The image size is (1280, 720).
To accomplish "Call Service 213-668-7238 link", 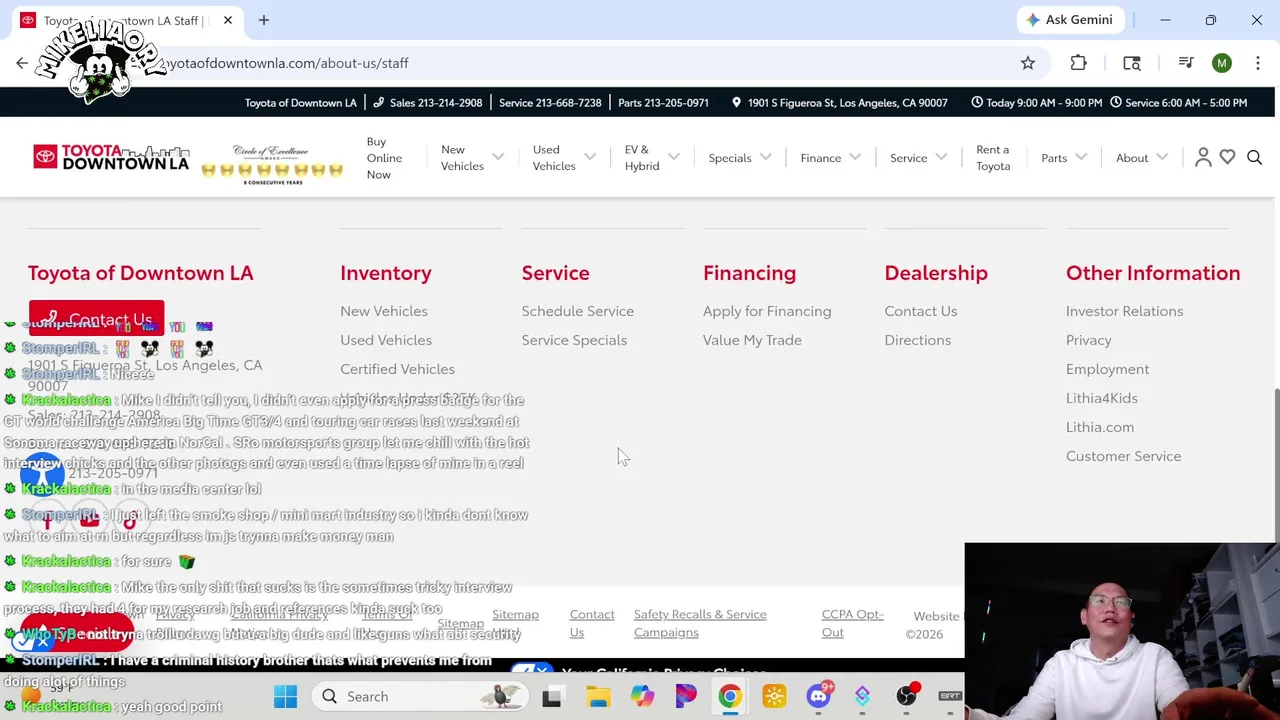I will (550, 102).
